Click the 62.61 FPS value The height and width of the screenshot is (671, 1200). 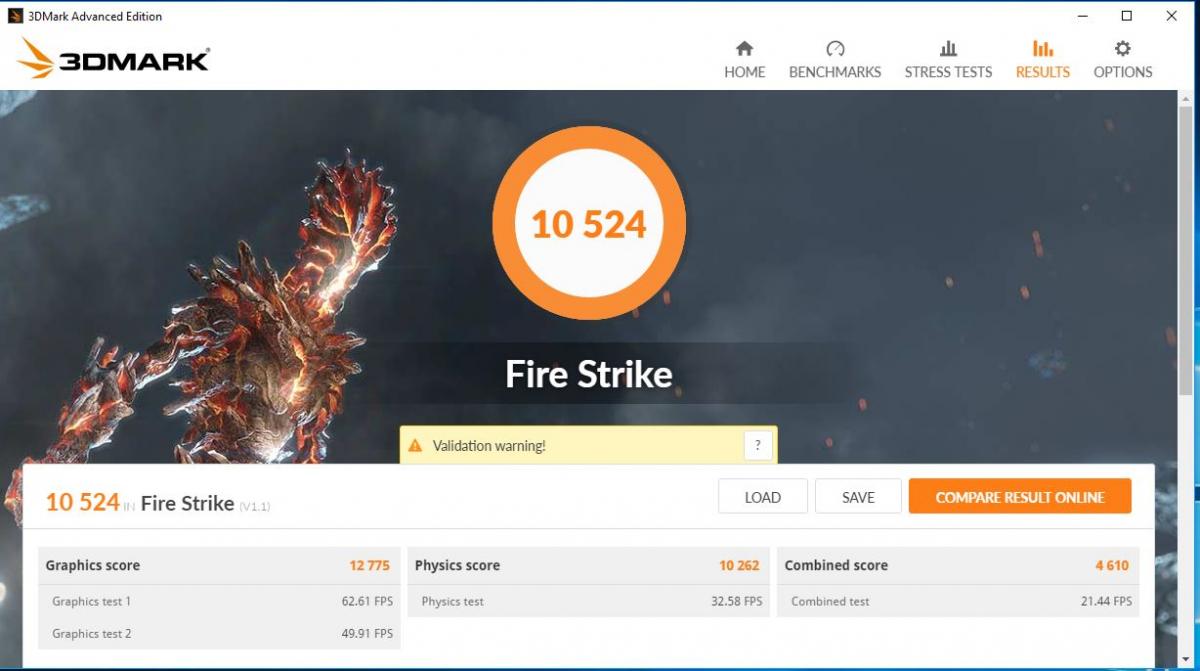pos(367,601)
